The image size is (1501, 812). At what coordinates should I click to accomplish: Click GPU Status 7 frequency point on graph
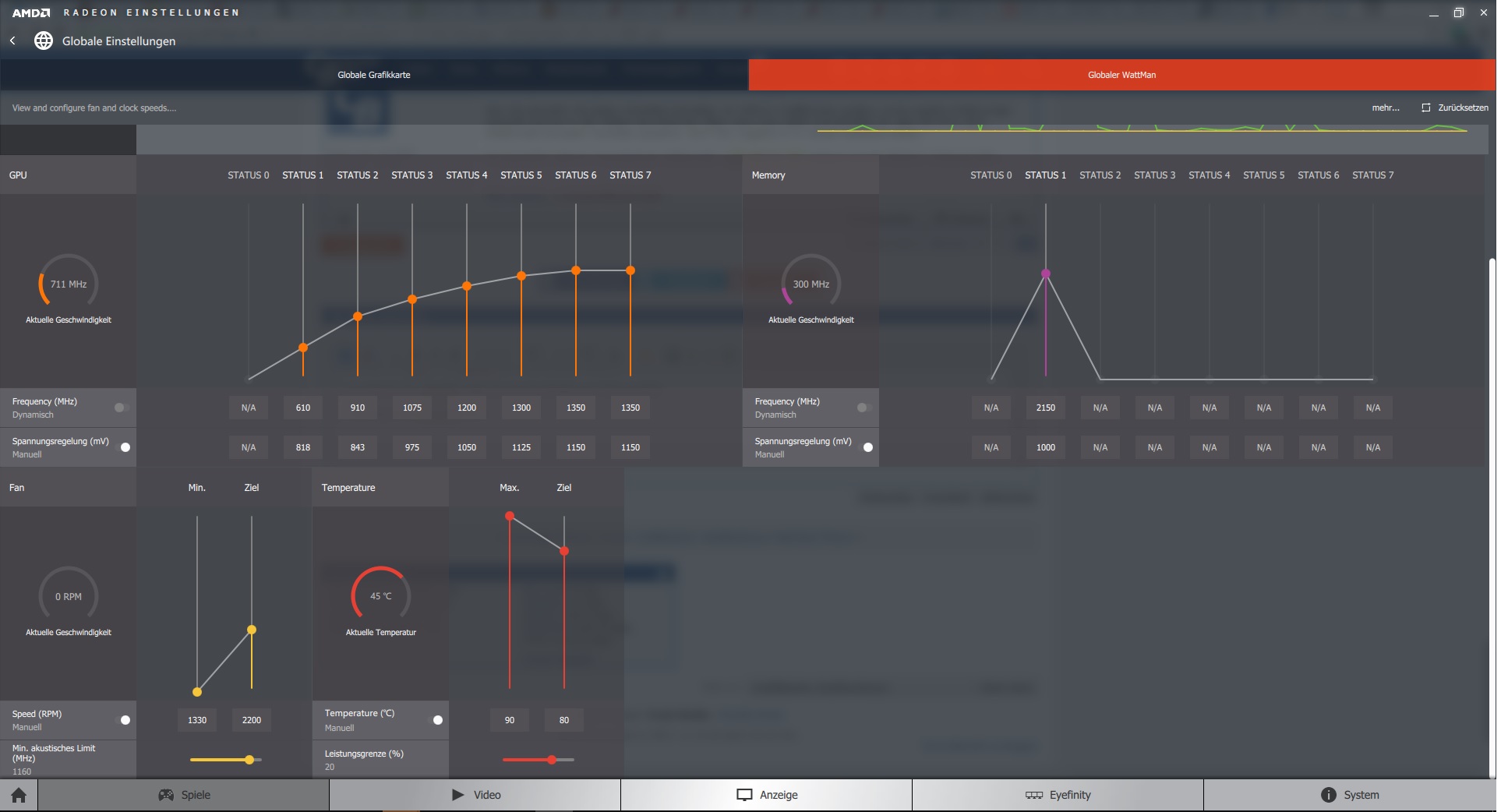(x=630, y=270)
